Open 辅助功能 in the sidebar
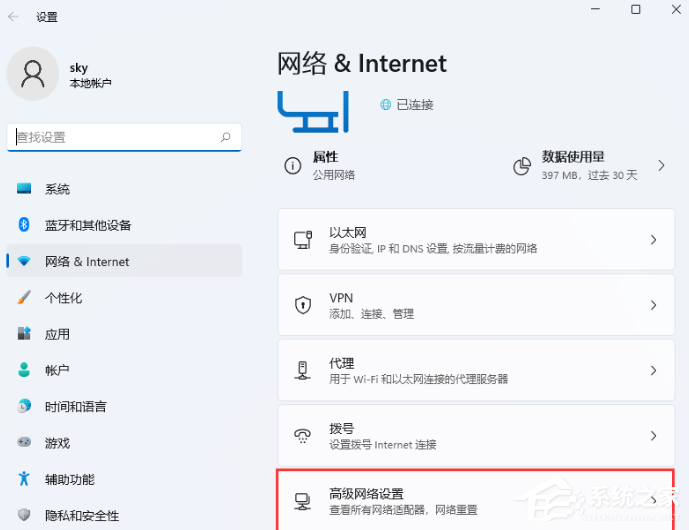The width and height of the screenshot is (689, 530). (x=69, y=480)
